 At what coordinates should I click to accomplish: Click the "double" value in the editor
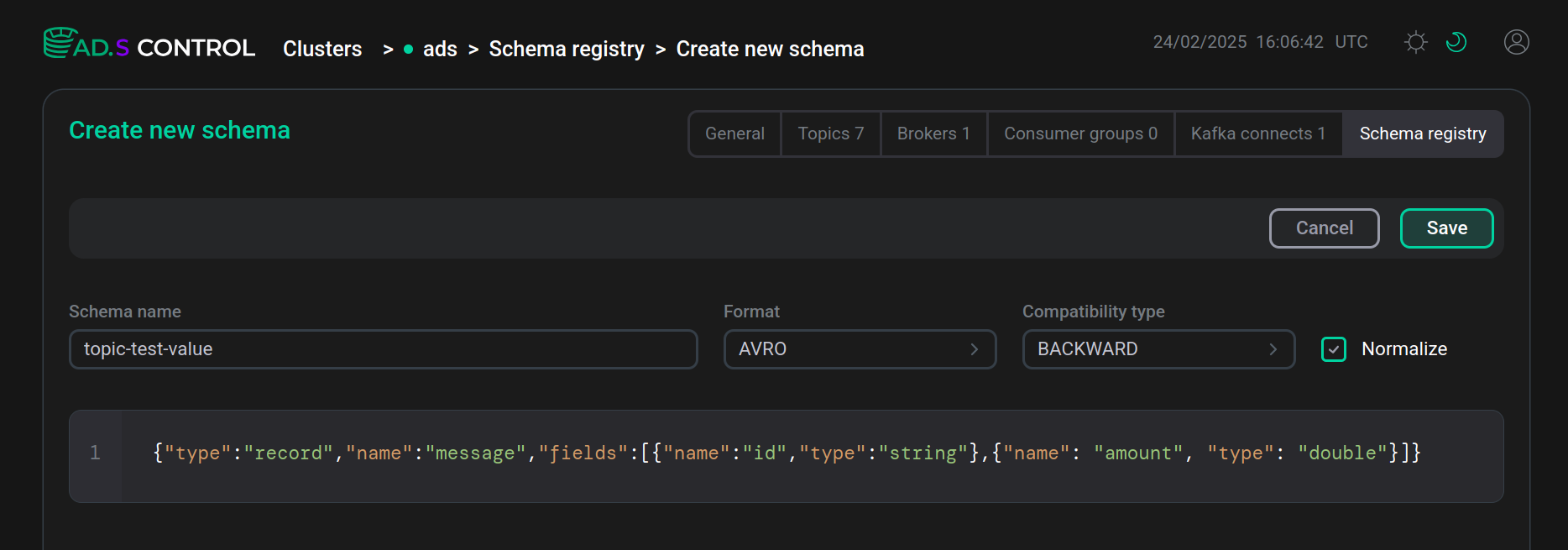pos(1342,453)
